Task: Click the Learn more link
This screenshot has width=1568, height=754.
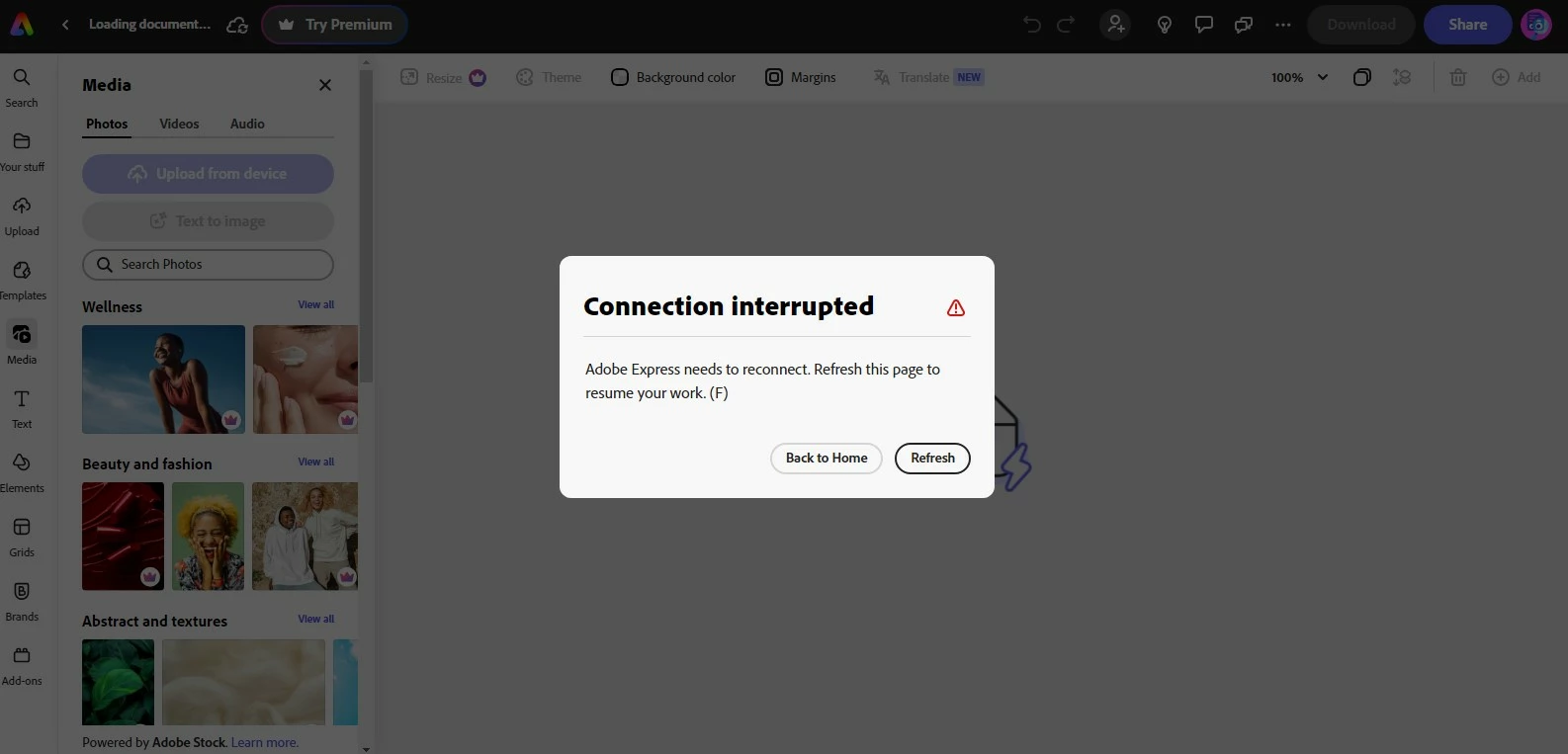Action: tap(265, 743)
